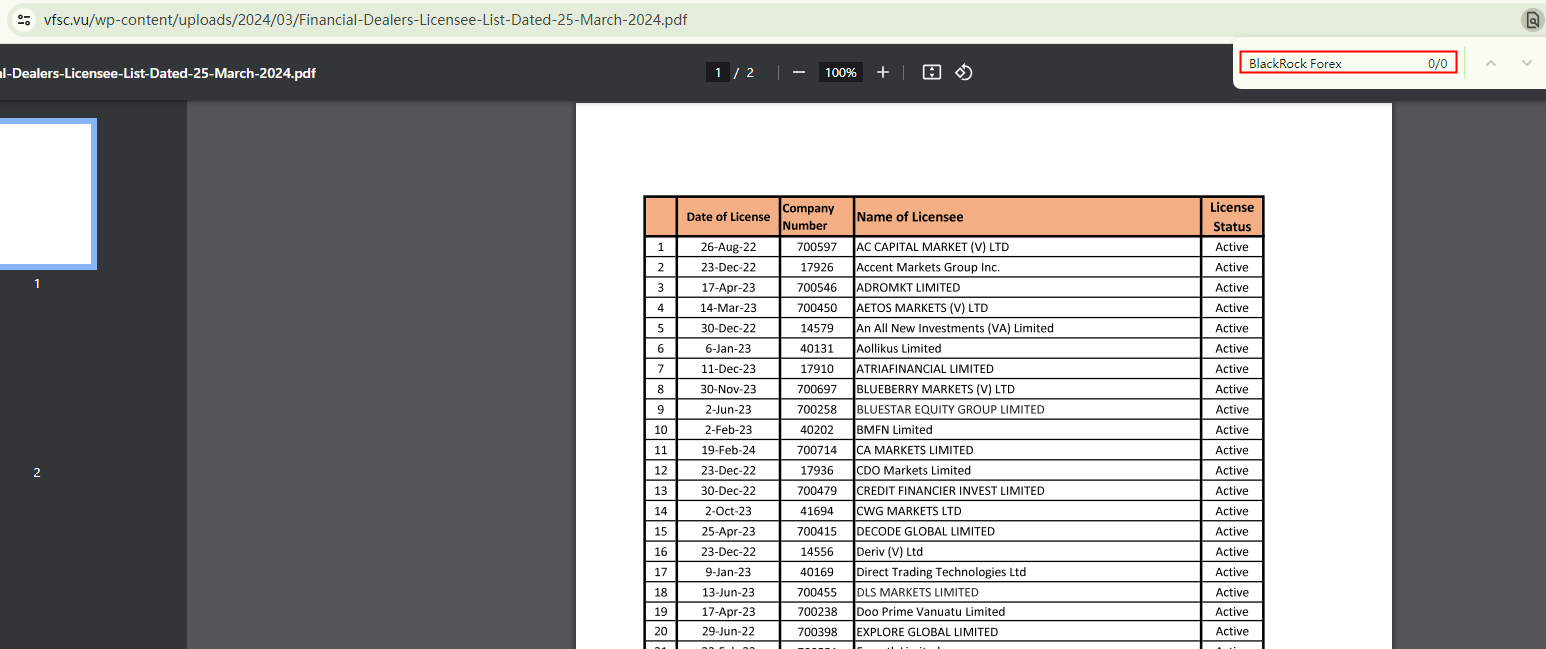Select the page 2 label in thumbnail sidebar

37,472
